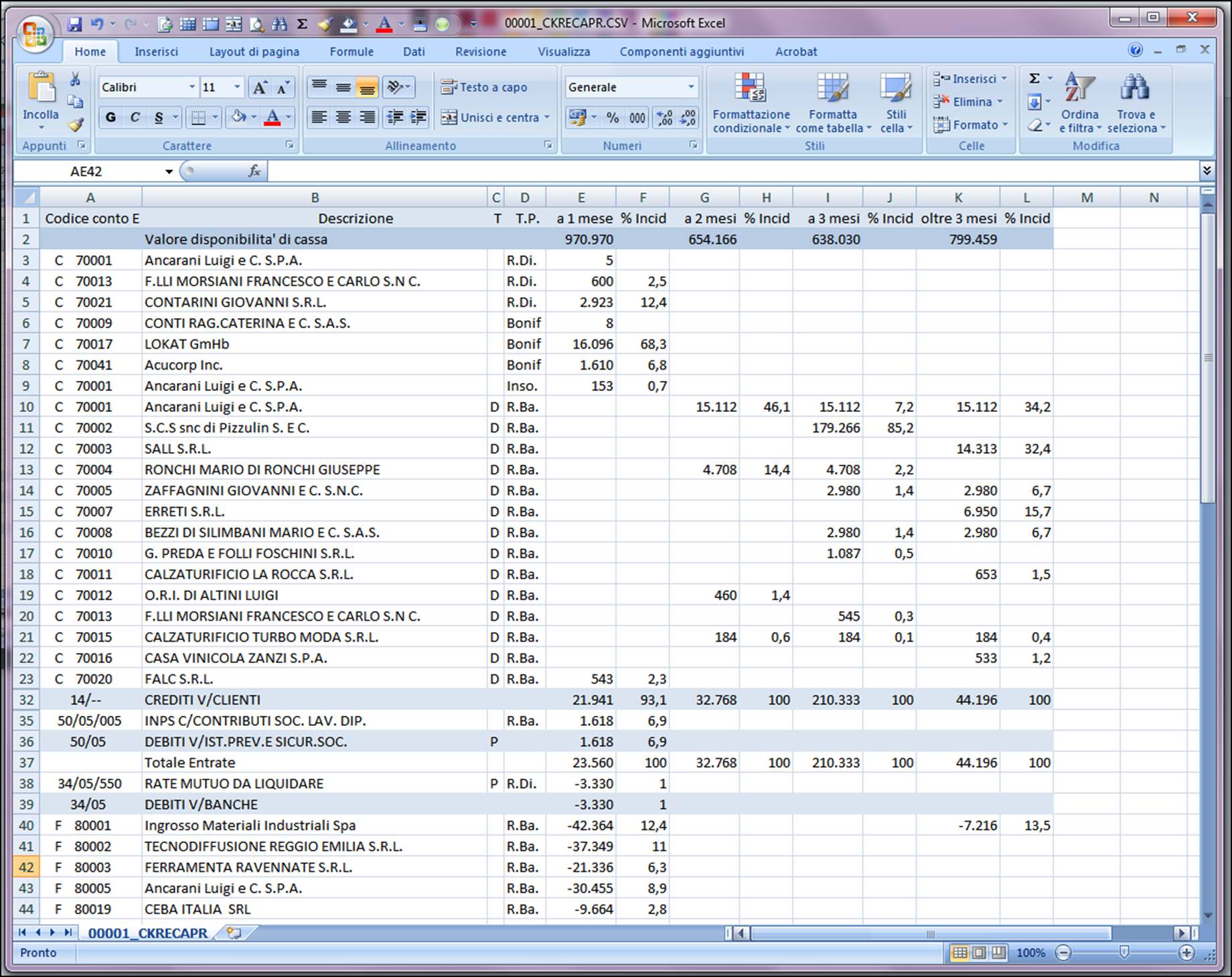Click the Unisci e centra button
Viewport: 1232px width, 977px height.
[x=489, y=117]
